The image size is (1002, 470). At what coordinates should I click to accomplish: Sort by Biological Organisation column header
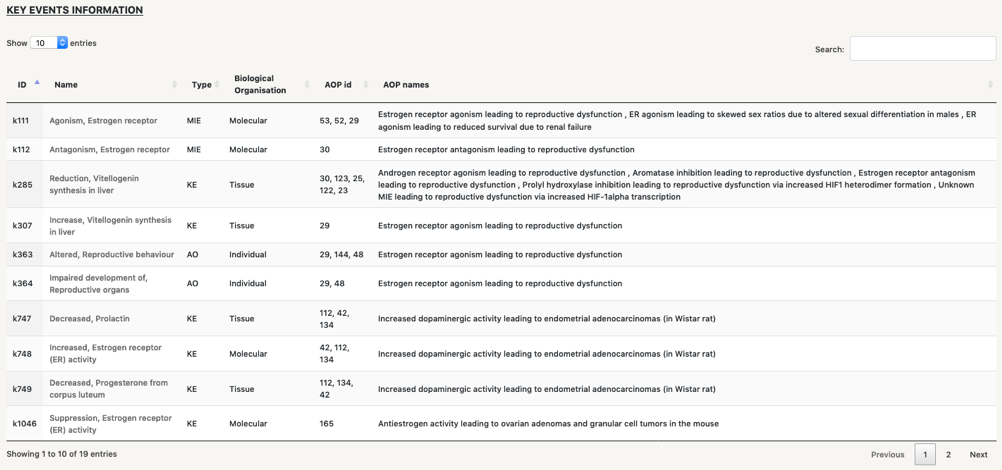pos(266,84)
